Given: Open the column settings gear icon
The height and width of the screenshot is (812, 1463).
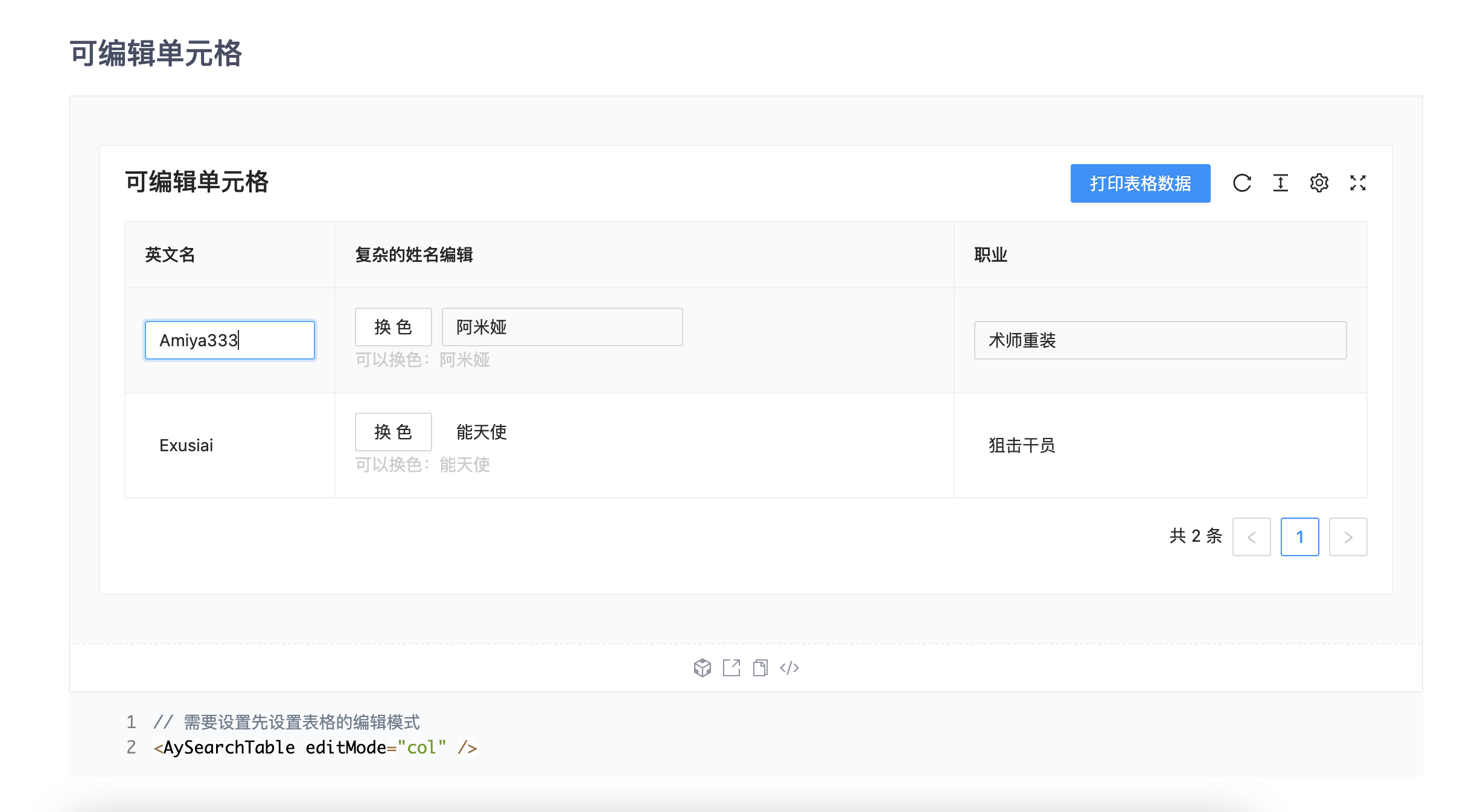Looking at the screenshot, I should [x=1319, y=183].
